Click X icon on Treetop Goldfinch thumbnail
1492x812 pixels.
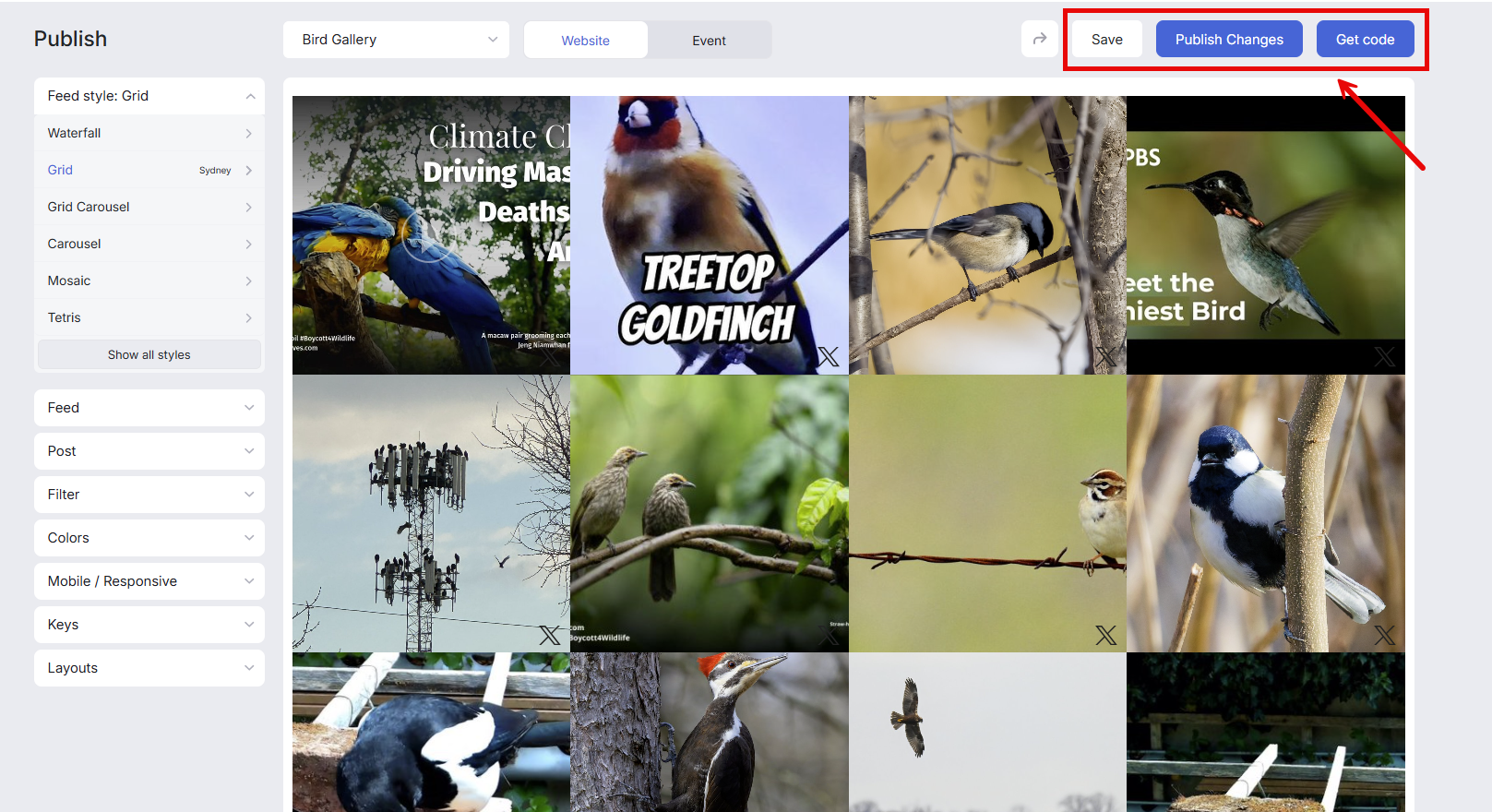pos(829,357)
